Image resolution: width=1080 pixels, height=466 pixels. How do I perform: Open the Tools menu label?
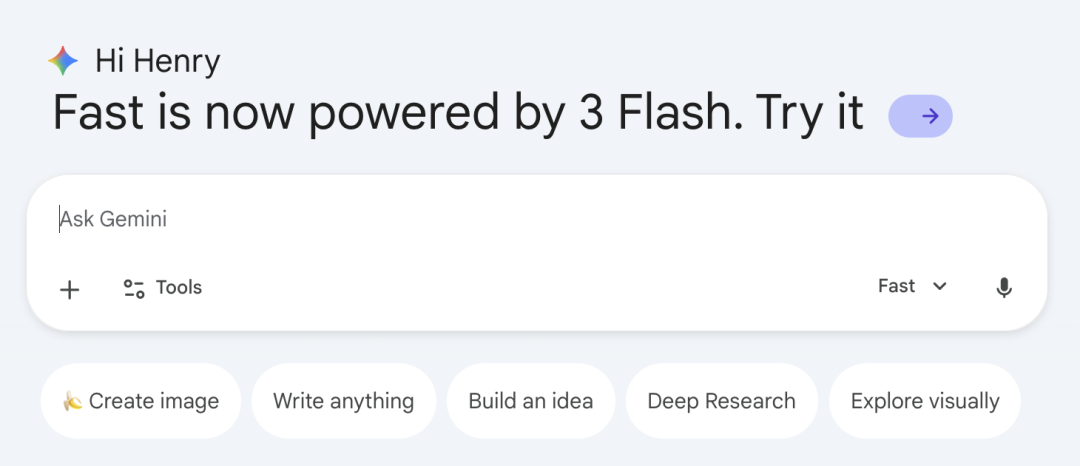179,288
